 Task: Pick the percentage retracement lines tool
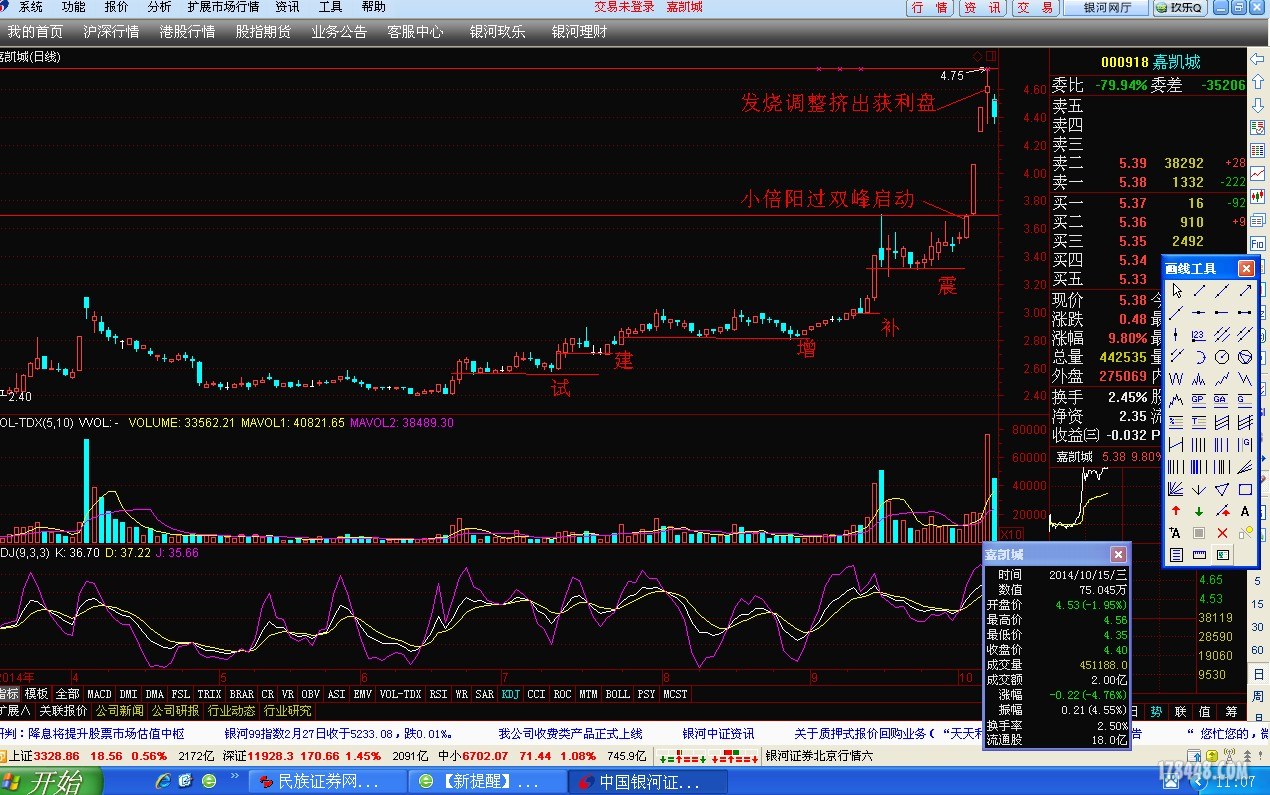pos(1176,423)
